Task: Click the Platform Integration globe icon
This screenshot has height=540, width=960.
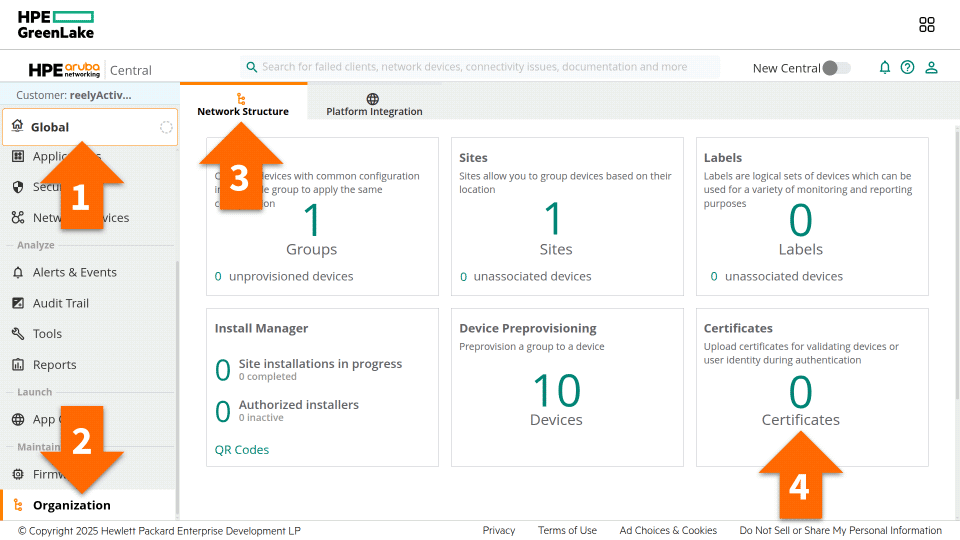Action: 372,99
